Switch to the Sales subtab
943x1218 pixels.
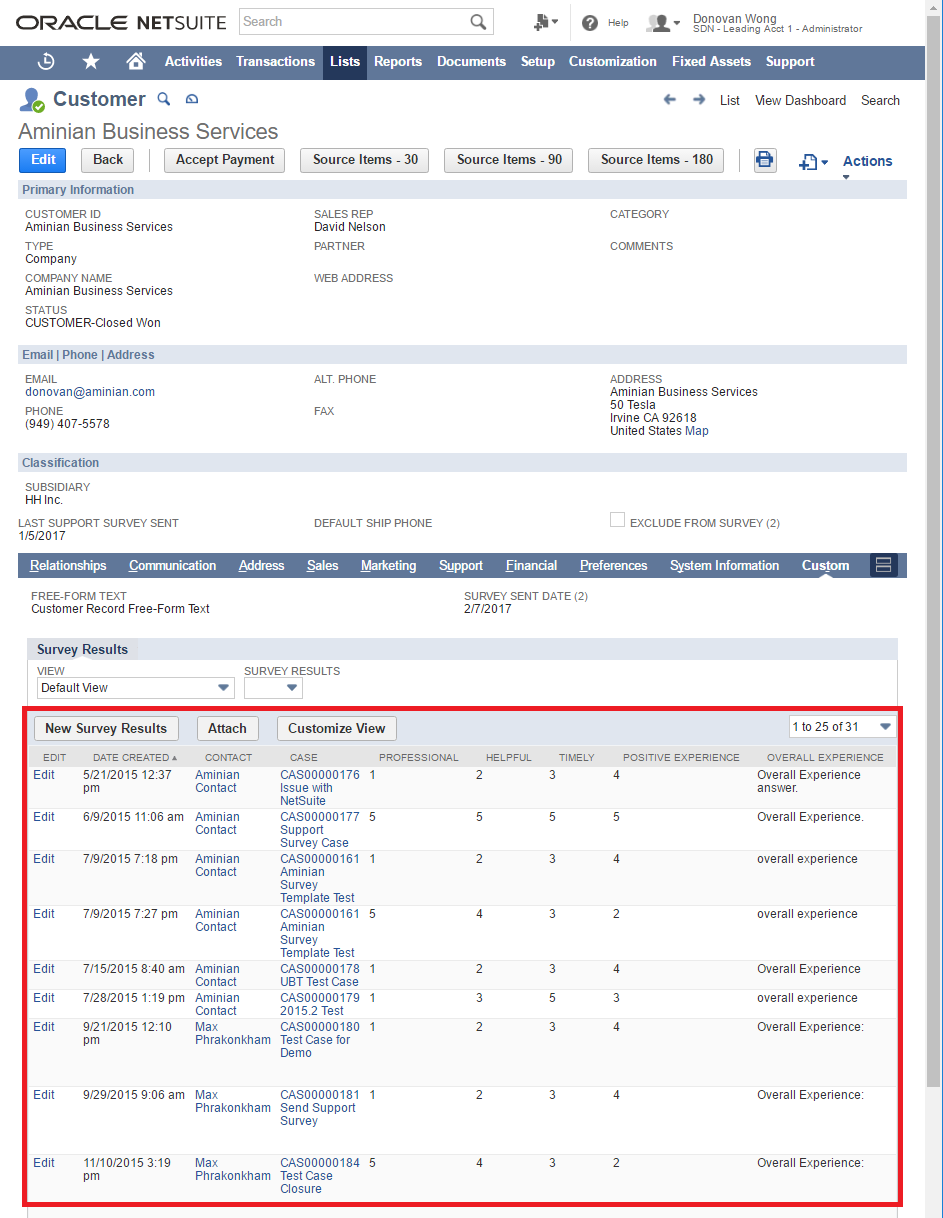point(322,566)
